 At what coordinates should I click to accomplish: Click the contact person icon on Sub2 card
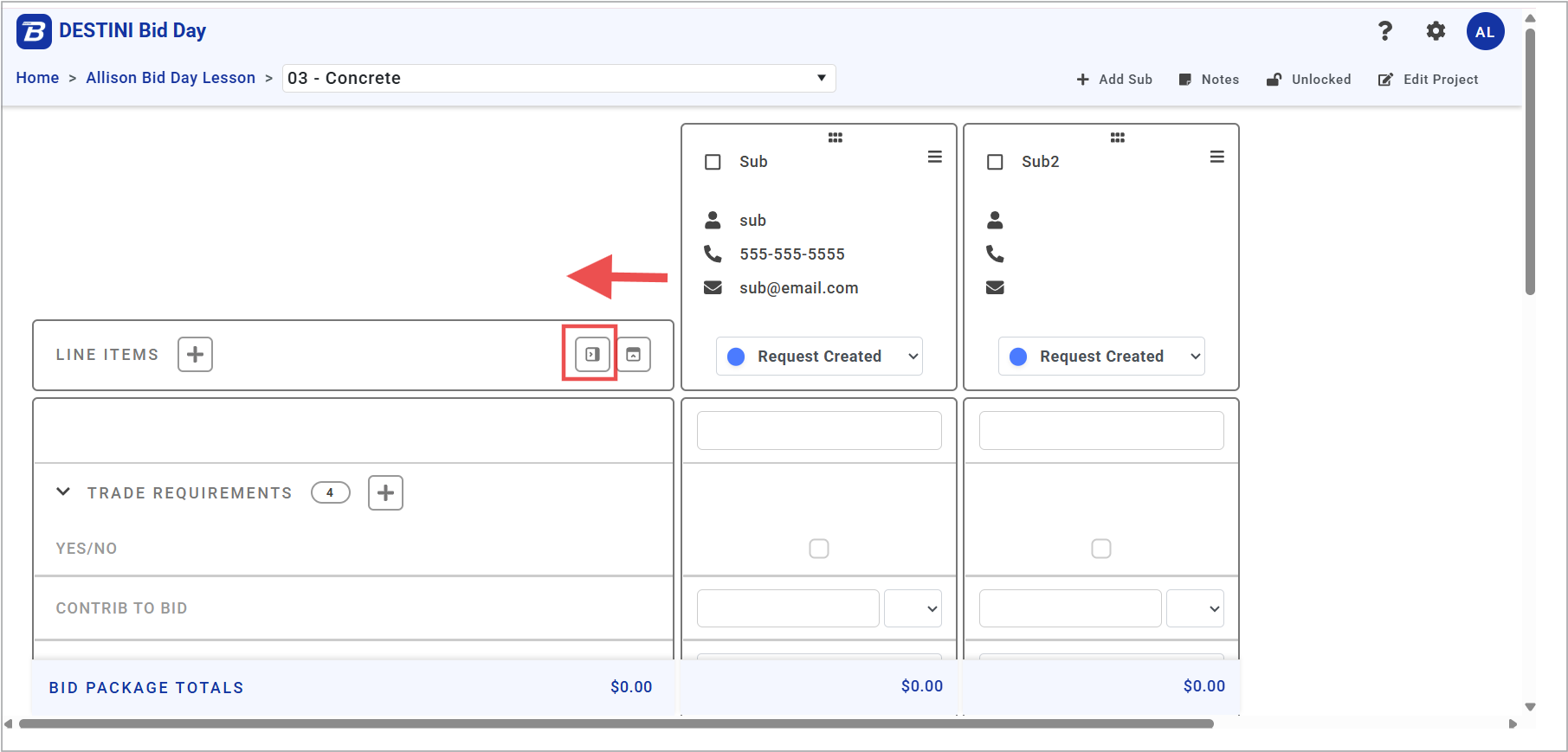click(995, 220)
